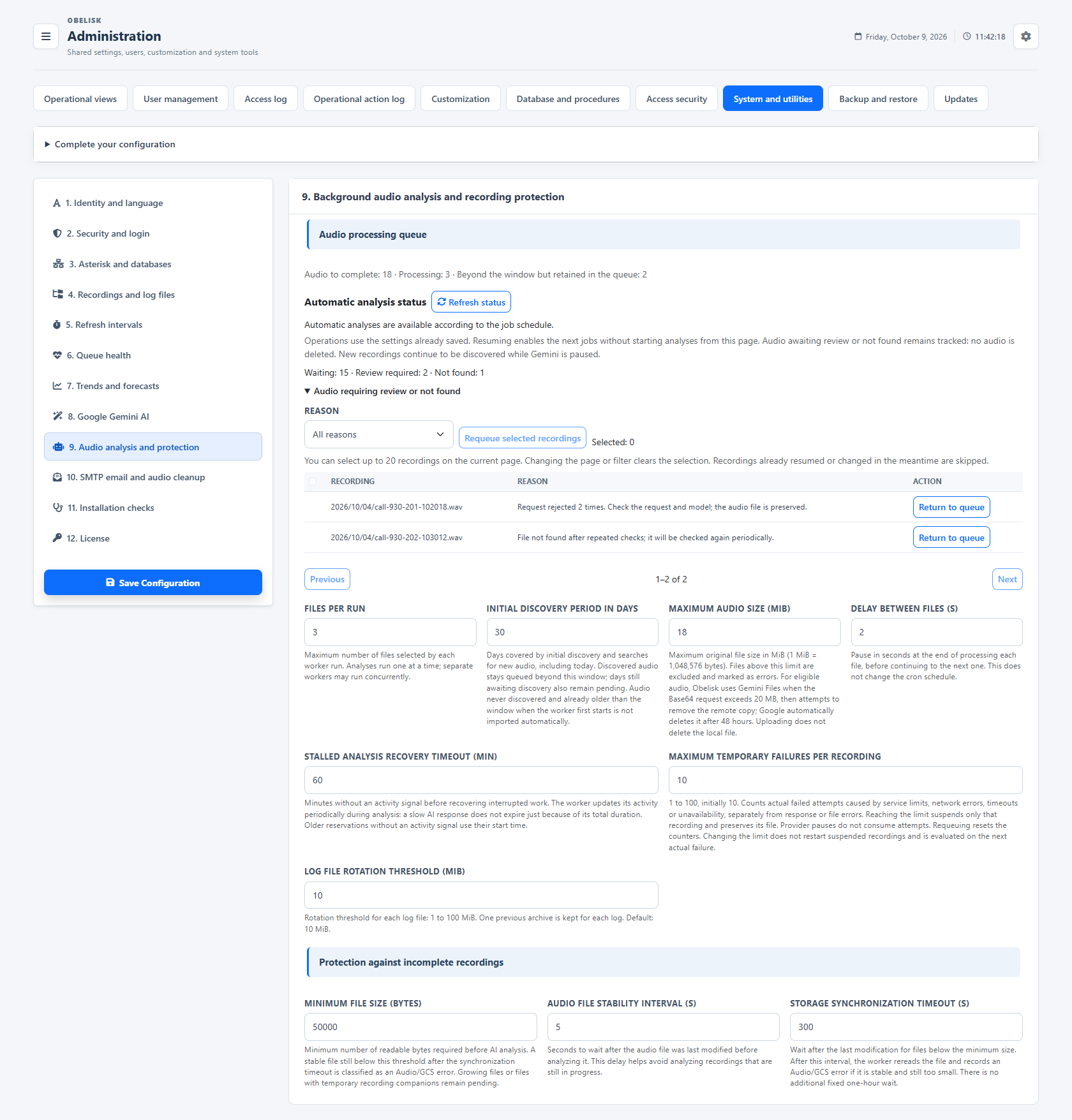The image size is (1072, 1120).
Task: Click the shield icon for Security and login
Action: pos(57,233)
